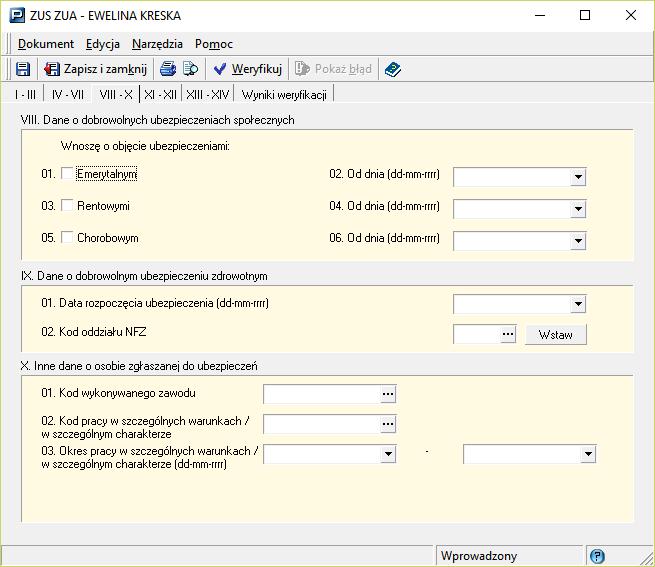Screen dimensions: 655x567
Task: Open the Wyniki weryfikacji tab
Action: pos(284,95)
